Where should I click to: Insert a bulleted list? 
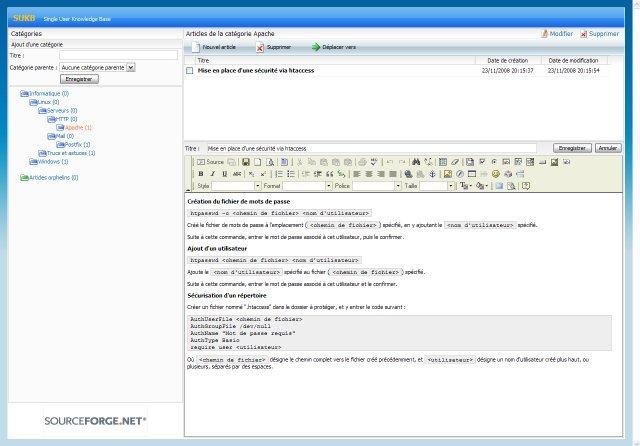(x=291, y=174)
